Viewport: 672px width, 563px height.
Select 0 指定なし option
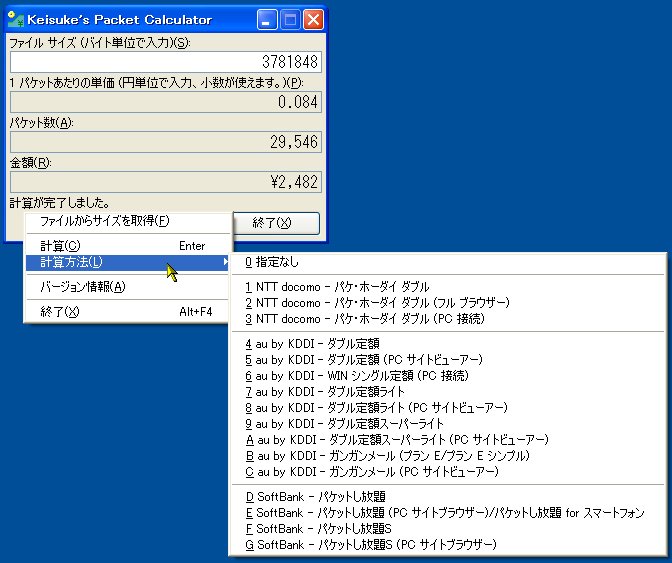[x=448, y=262]
